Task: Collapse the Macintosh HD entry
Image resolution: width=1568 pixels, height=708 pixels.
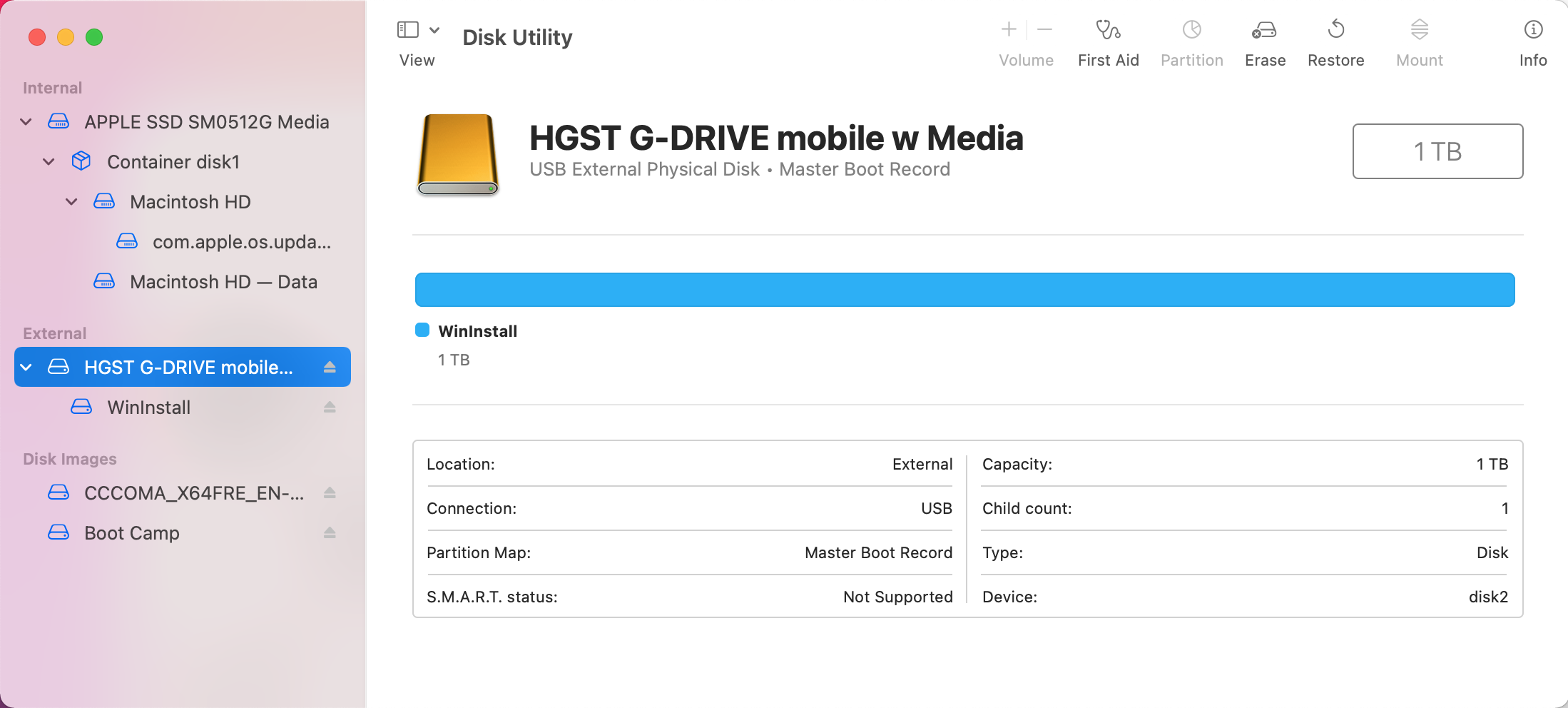Action: pyautogui.click(x=71, y=201)
